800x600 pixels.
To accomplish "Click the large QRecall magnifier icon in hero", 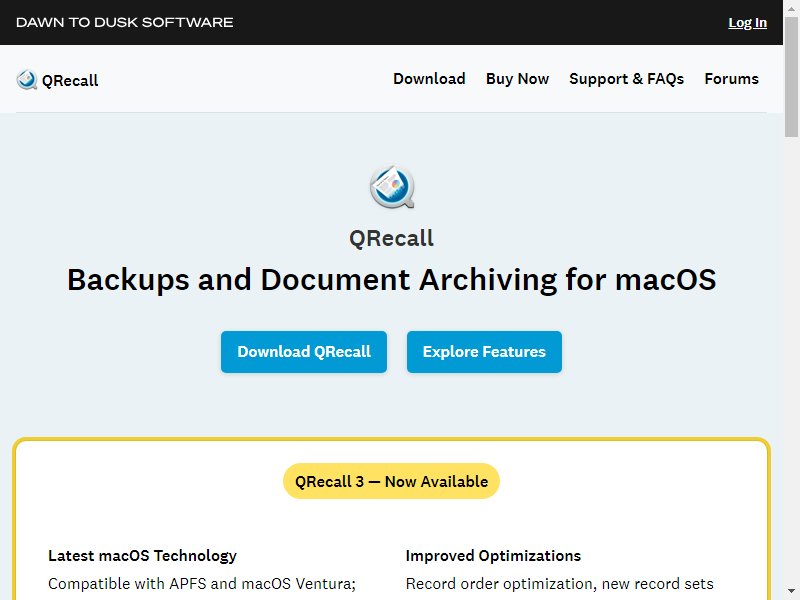I will pos(391,187).
